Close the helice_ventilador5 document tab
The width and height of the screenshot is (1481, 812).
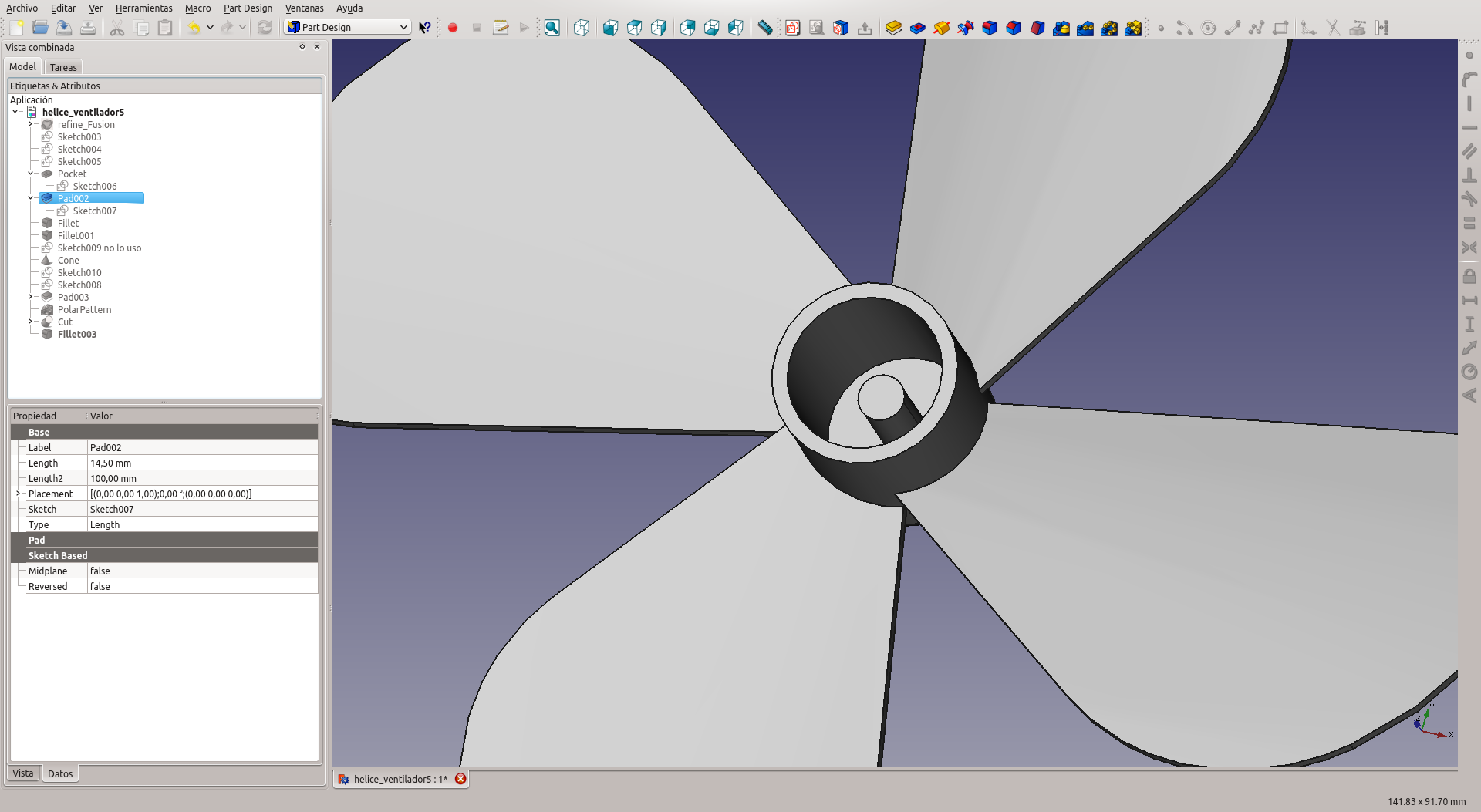pyautogui.click(x=460, y=779)
